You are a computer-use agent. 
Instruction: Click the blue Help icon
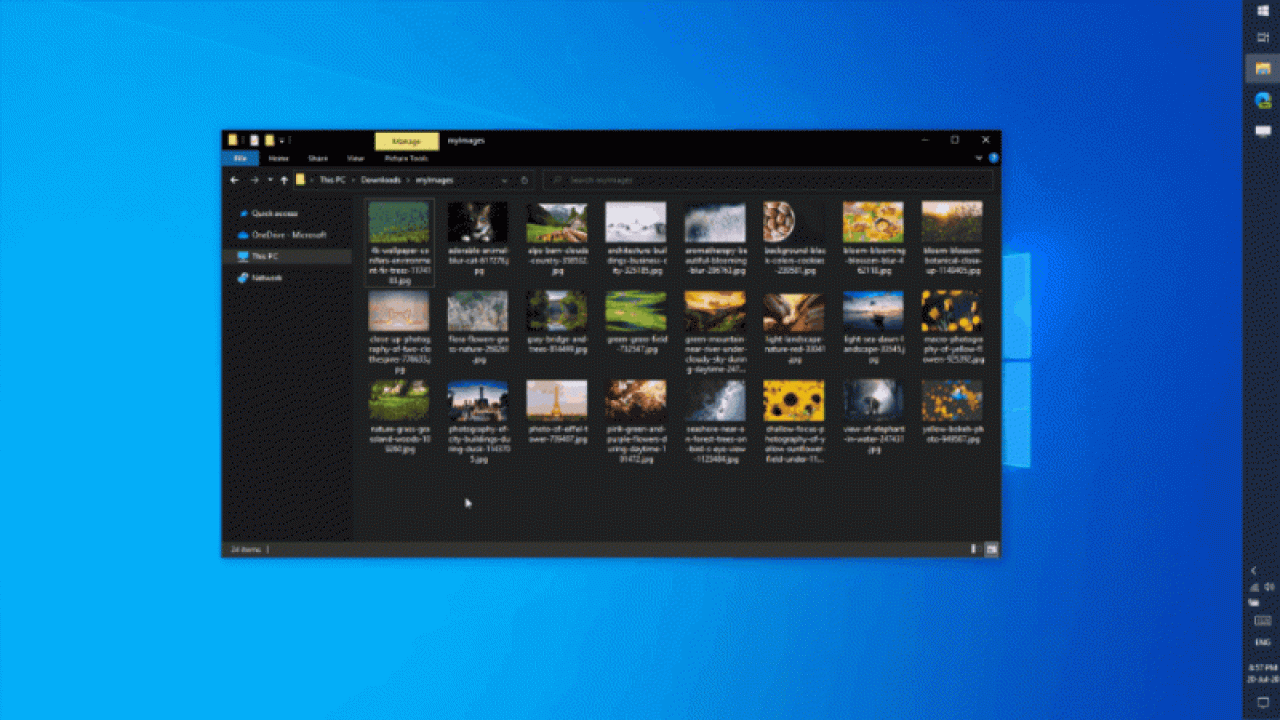pos(992,158)
